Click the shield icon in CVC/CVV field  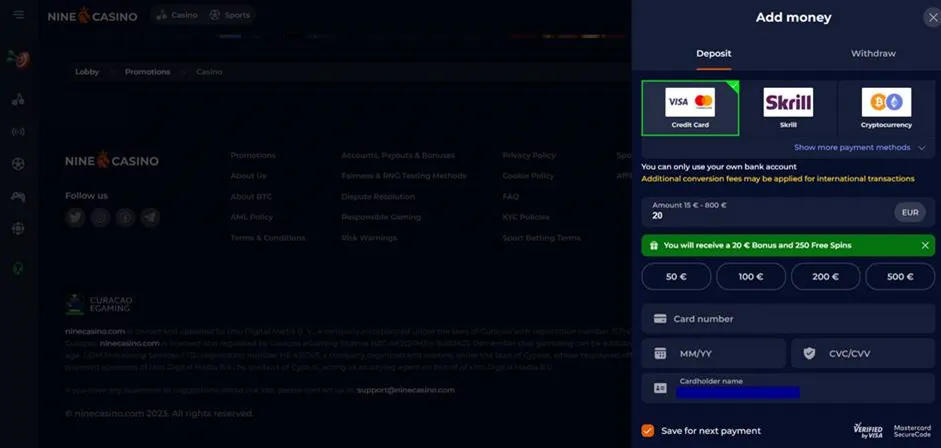[809, 354]
